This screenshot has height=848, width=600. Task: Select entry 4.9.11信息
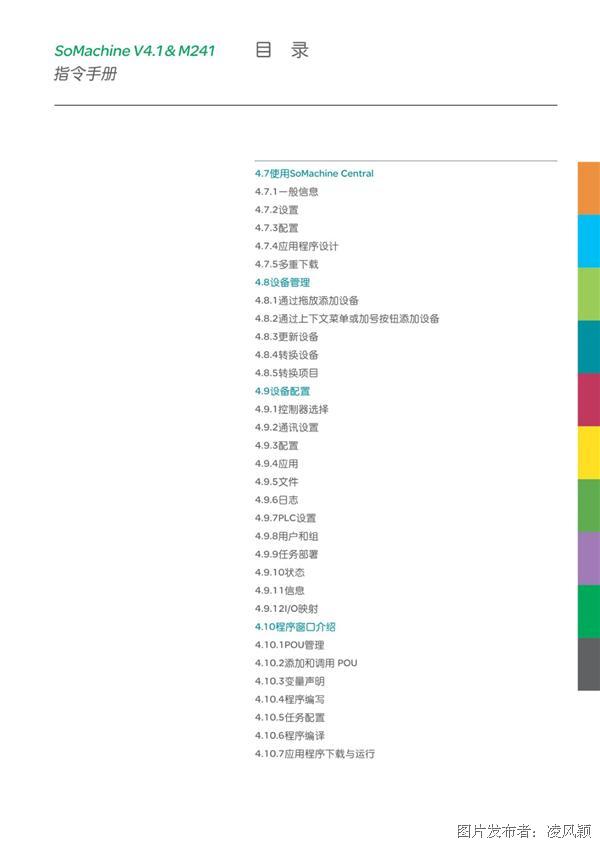(x=280, y=591)
